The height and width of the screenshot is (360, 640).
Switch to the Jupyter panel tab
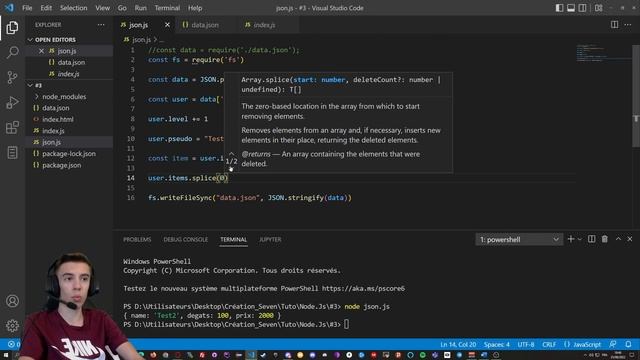tap(270, 240)
